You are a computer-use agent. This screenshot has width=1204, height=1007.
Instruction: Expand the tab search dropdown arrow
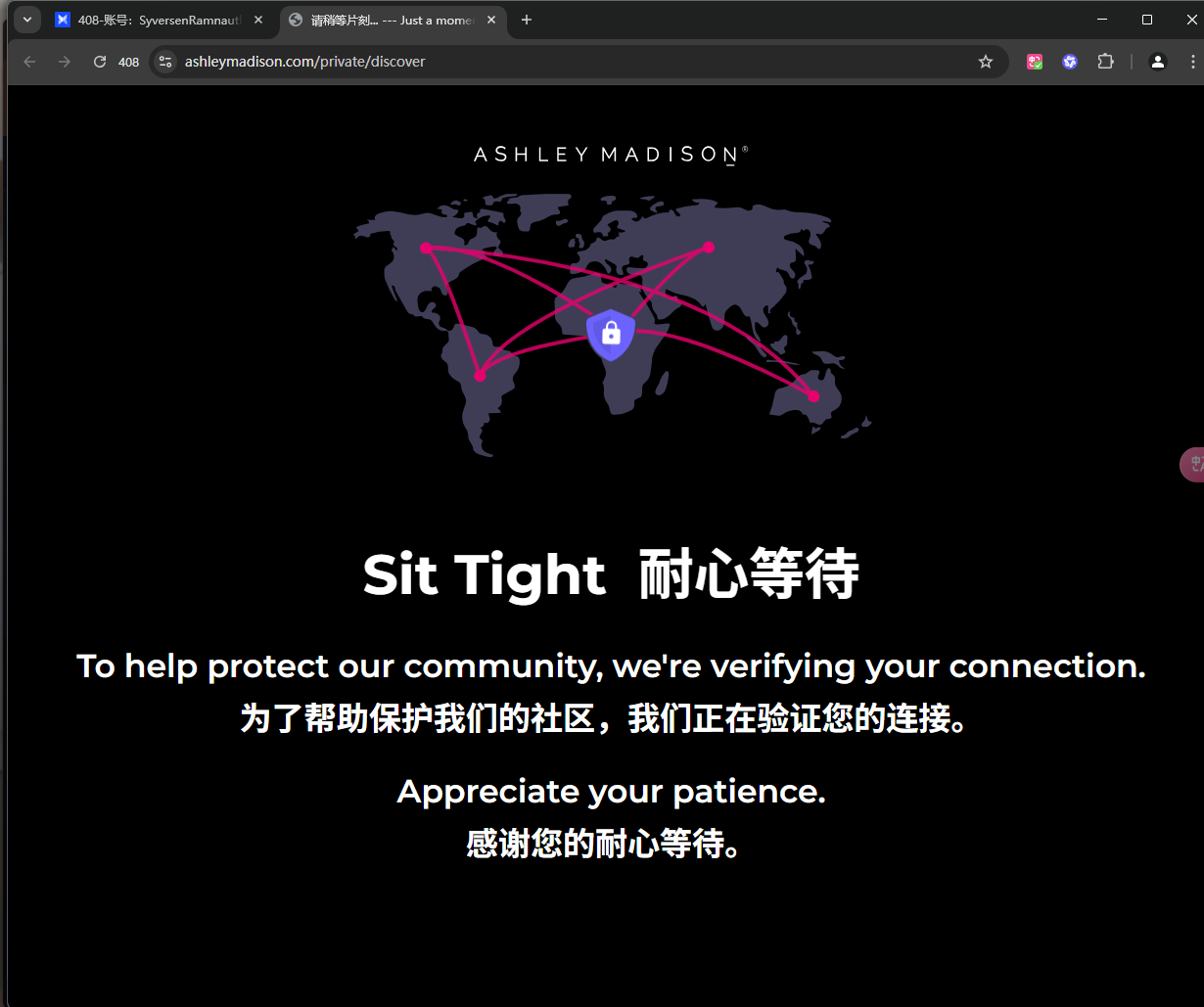pyautogui.click(x=27, y=20)
